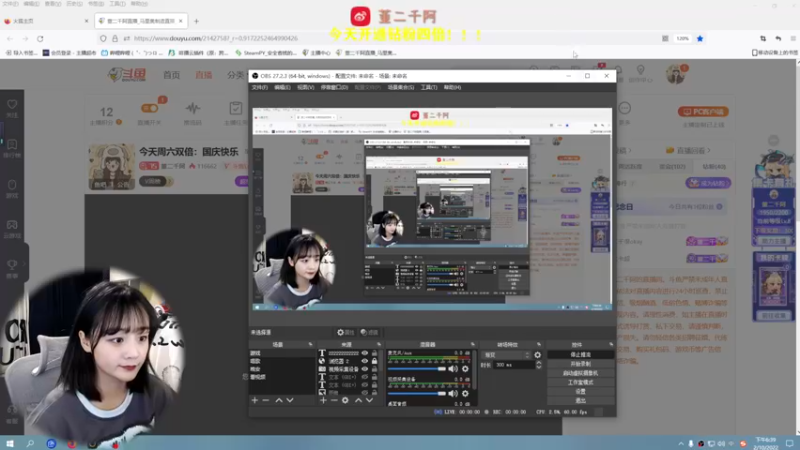Open transition properties gear in 转场特效 dock
Viewport: 800px width, 450px height.
(x=537, y=355)
